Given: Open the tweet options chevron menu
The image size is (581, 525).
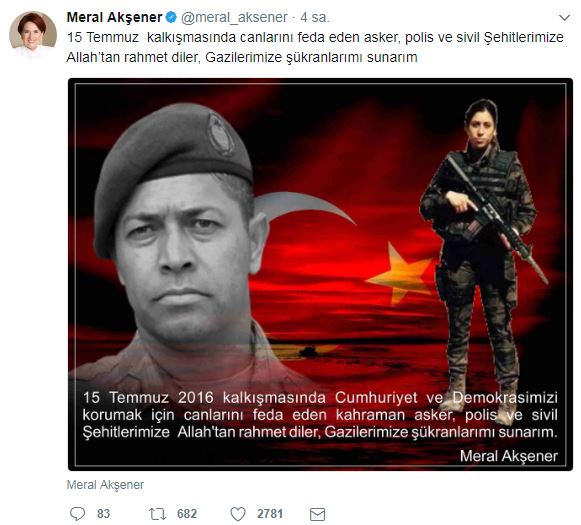Looking at the screenshot, I should 564,18.
